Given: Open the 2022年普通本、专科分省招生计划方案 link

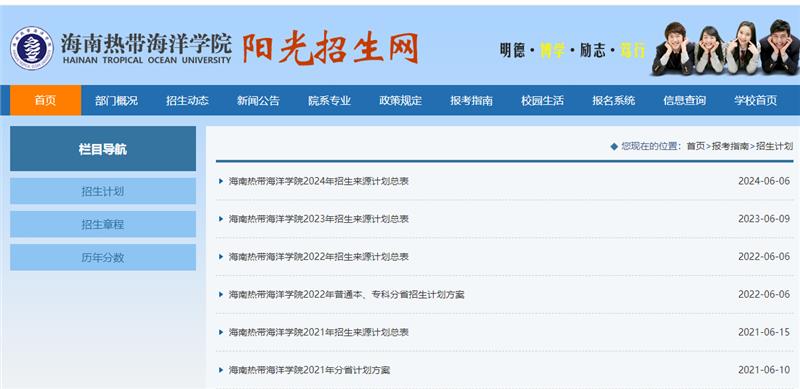Looking at the screenshot, I should [x=346, y=295].
